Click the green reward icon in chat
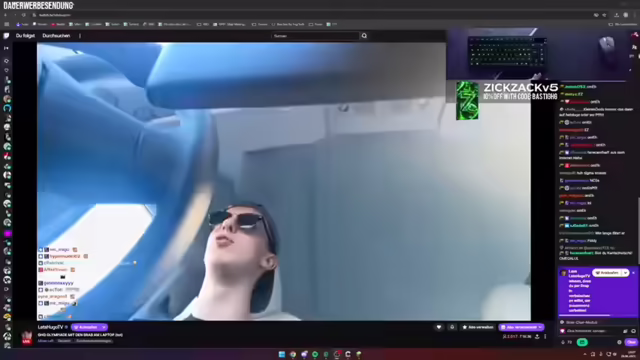This screenshot has height=360, width=640. (582, 342)
